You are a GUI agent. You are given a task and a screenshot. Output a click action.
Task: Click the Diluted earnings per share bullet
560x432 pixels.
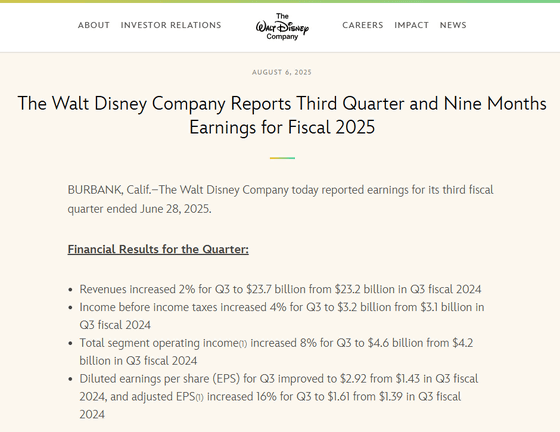tap(279, 396)
